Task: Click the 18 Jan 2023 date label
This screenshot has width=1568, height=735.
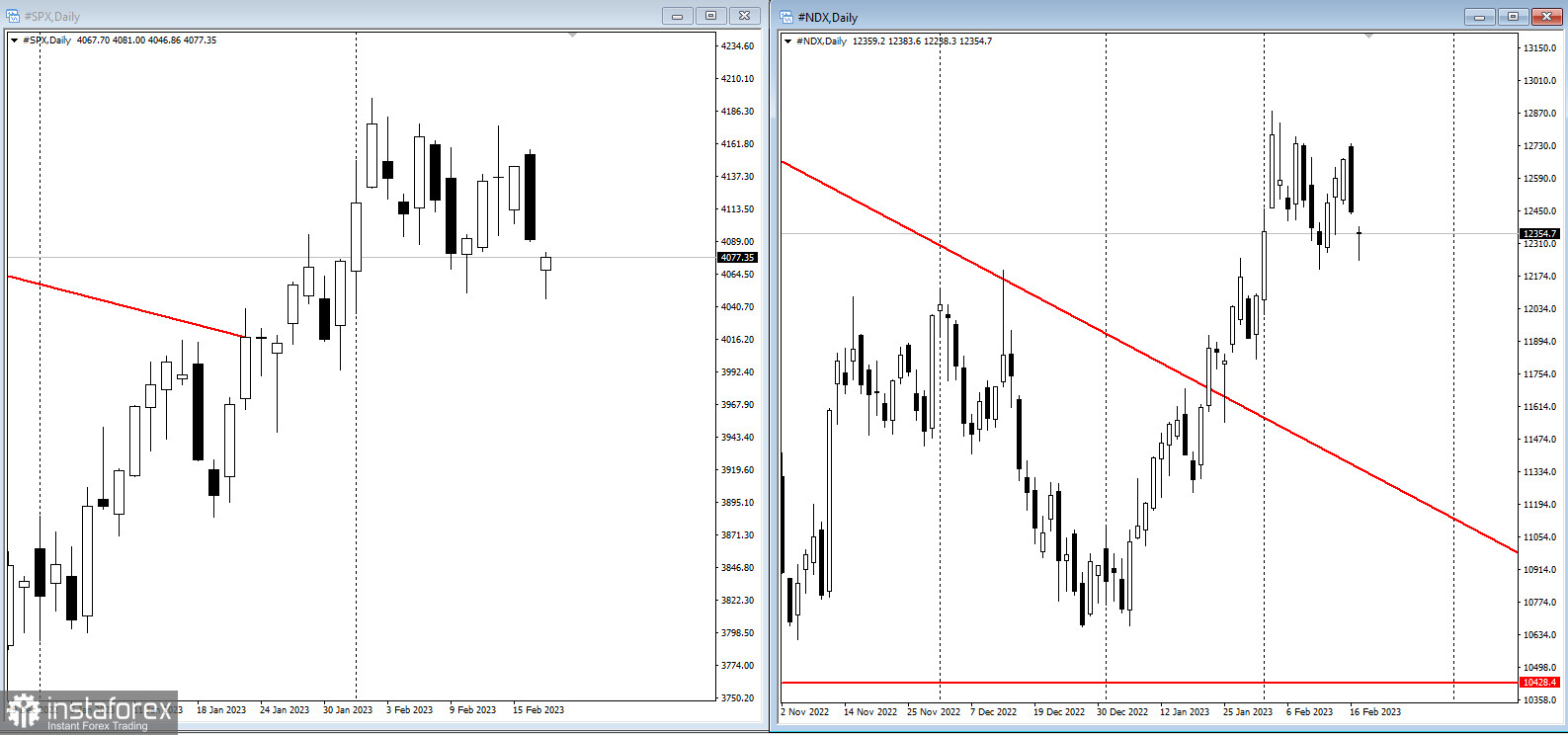Action: point(221,710)
